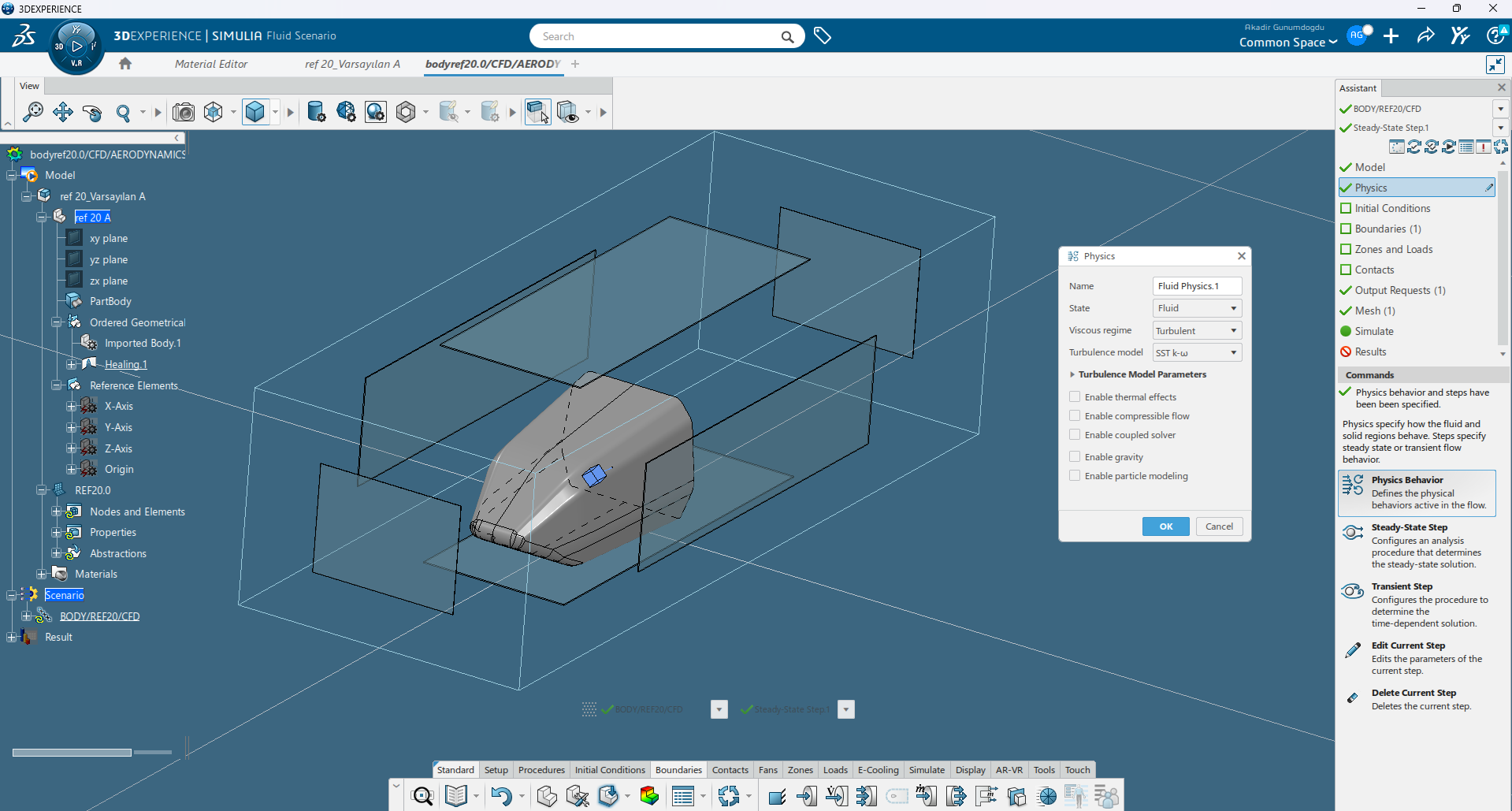
Task: Select Physics Behavior command
Action: pyautogui.click(x=1417, y=493)
